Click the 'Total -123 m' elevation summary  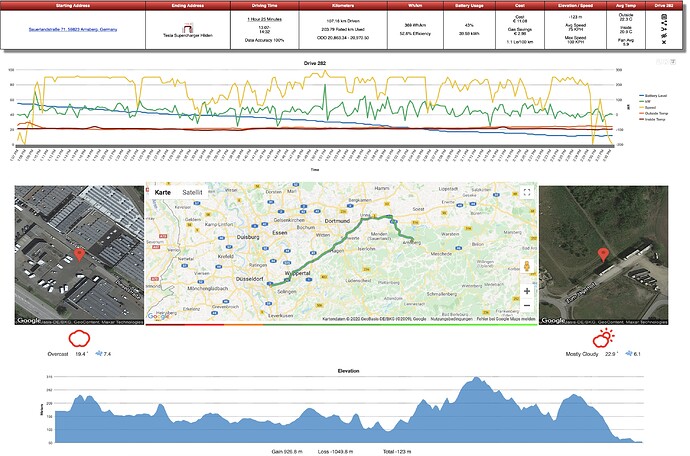[x=397, y=452]
